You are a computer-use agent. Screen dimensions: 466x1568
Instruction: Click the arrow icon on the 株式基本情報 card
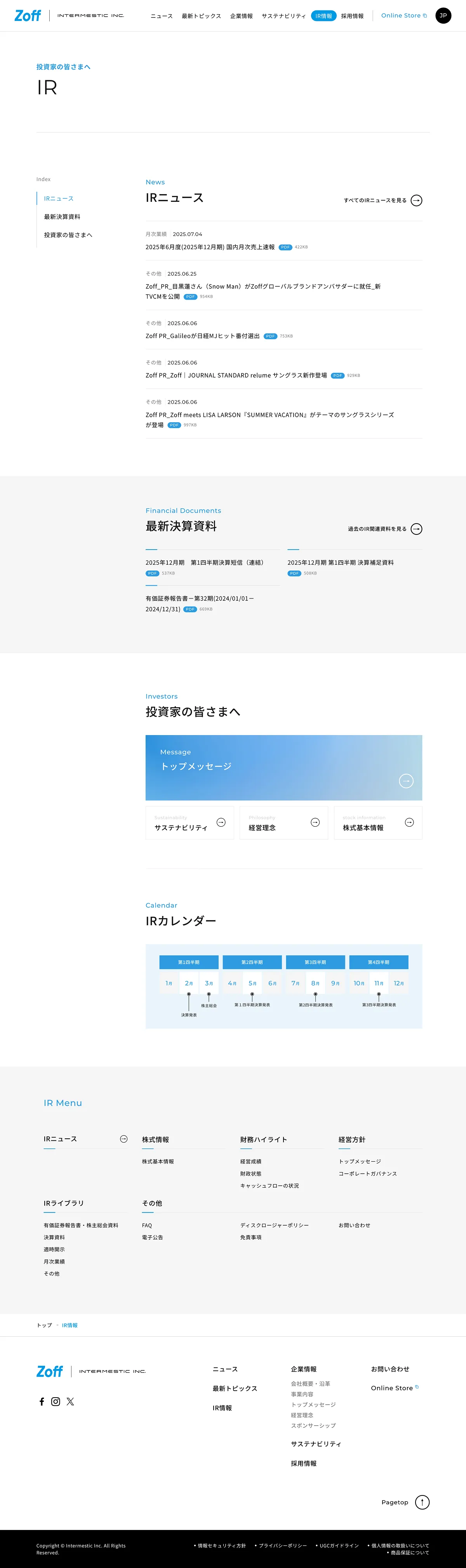409,822
